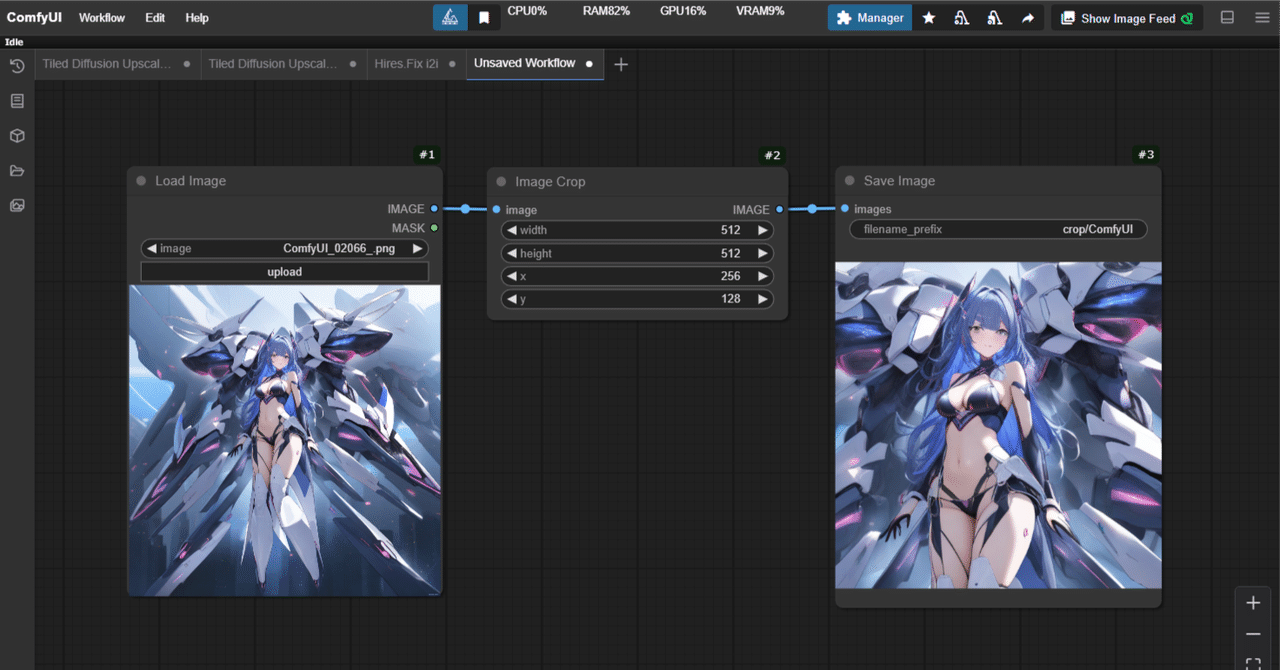Switch to the first Tiled Diffusion Upscal... tab
This screenshot has height=670, width=1280.
(116, 64)
